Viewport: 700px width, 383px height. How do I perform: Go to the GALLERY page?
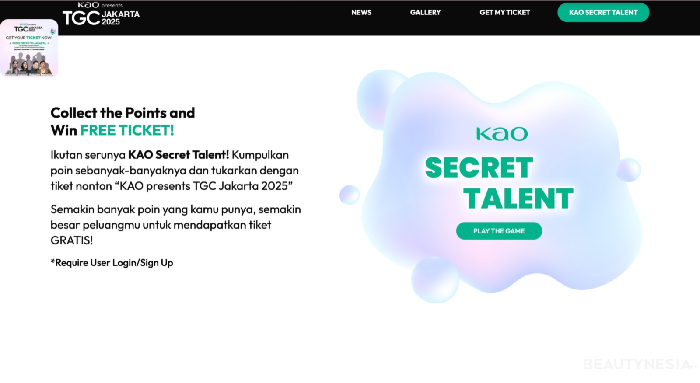tap(425, 12)
